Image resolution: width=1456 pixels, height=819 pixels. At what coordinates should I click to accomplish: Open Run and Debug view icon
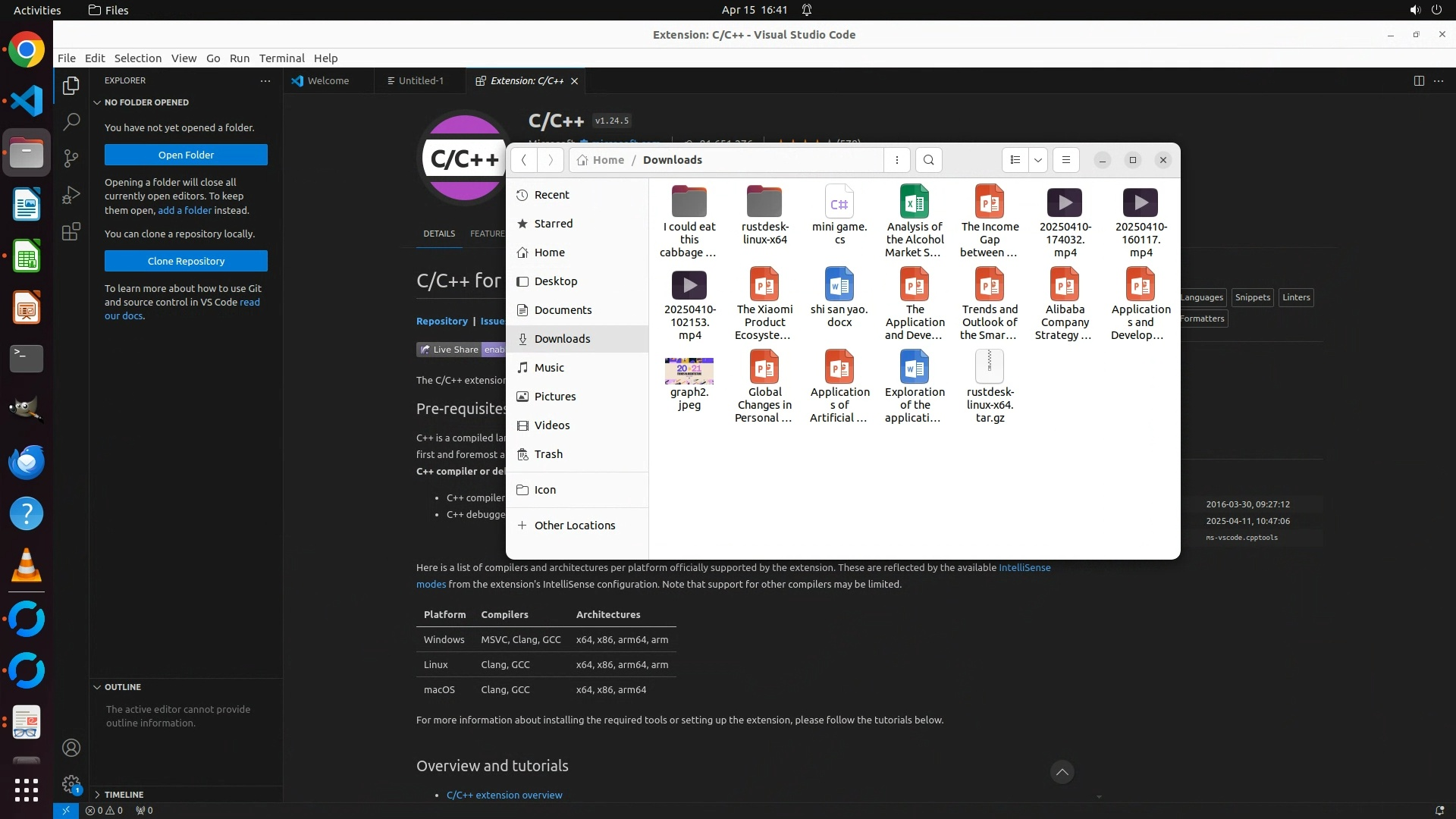pos(71,195)
